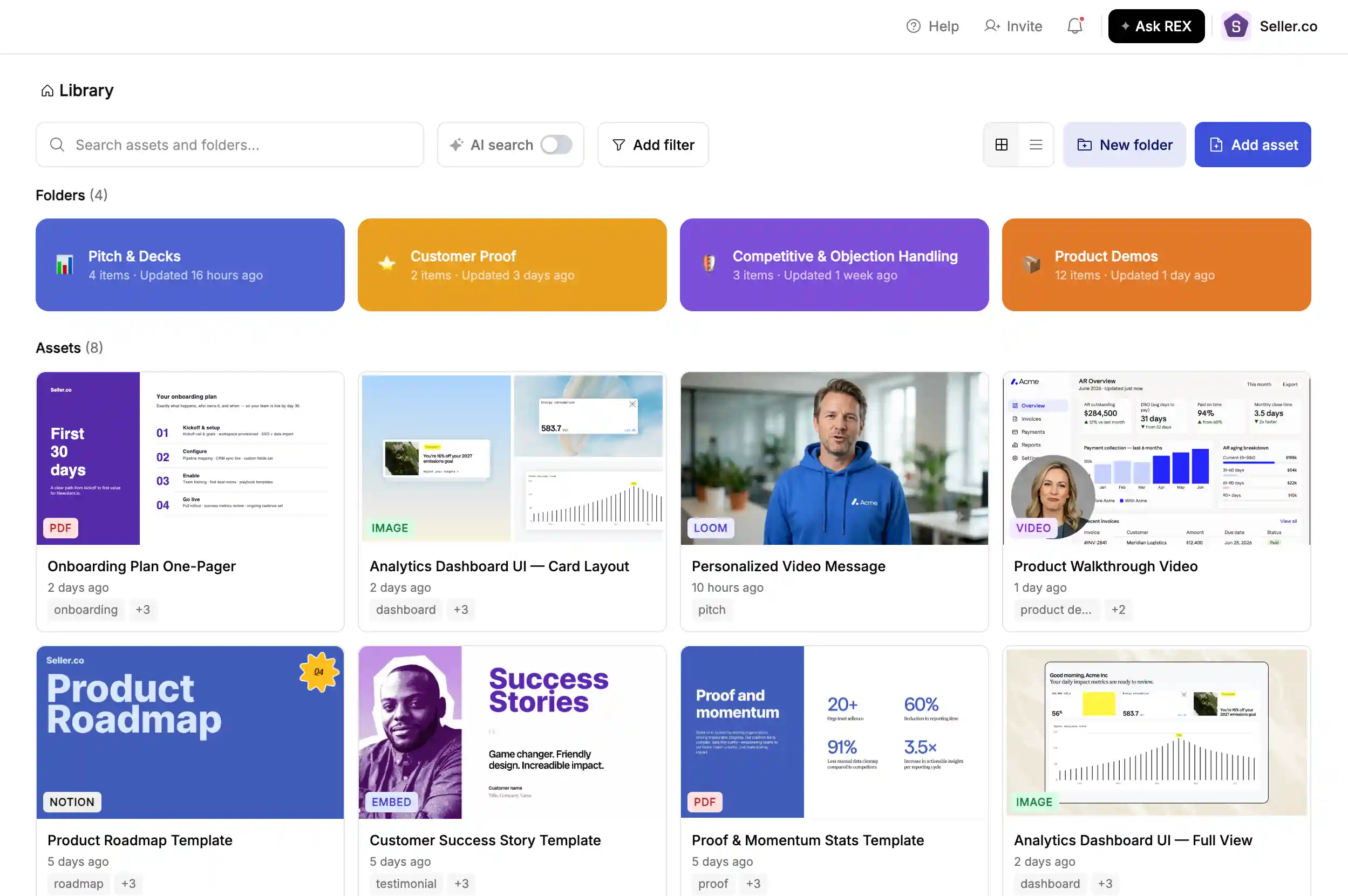Create a New folder
The height and width of the screenshot is (896, 1348).
click(1124, 145)
